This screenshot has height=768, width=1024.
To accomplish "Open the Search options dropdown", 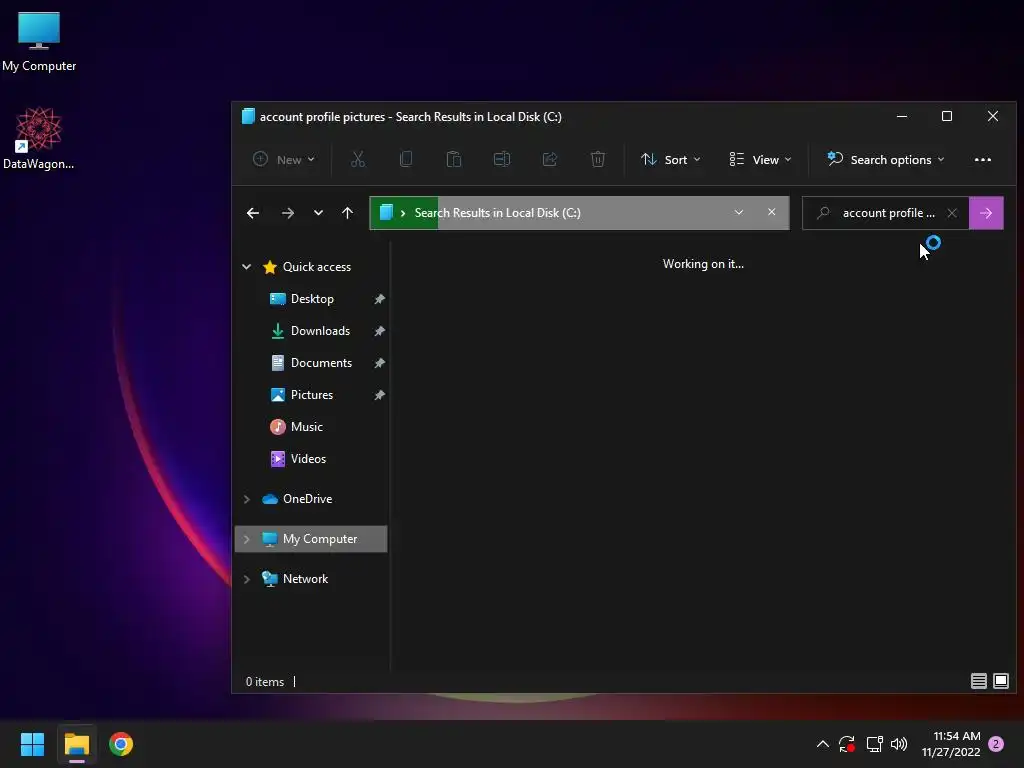I will (x=886, y=159).
